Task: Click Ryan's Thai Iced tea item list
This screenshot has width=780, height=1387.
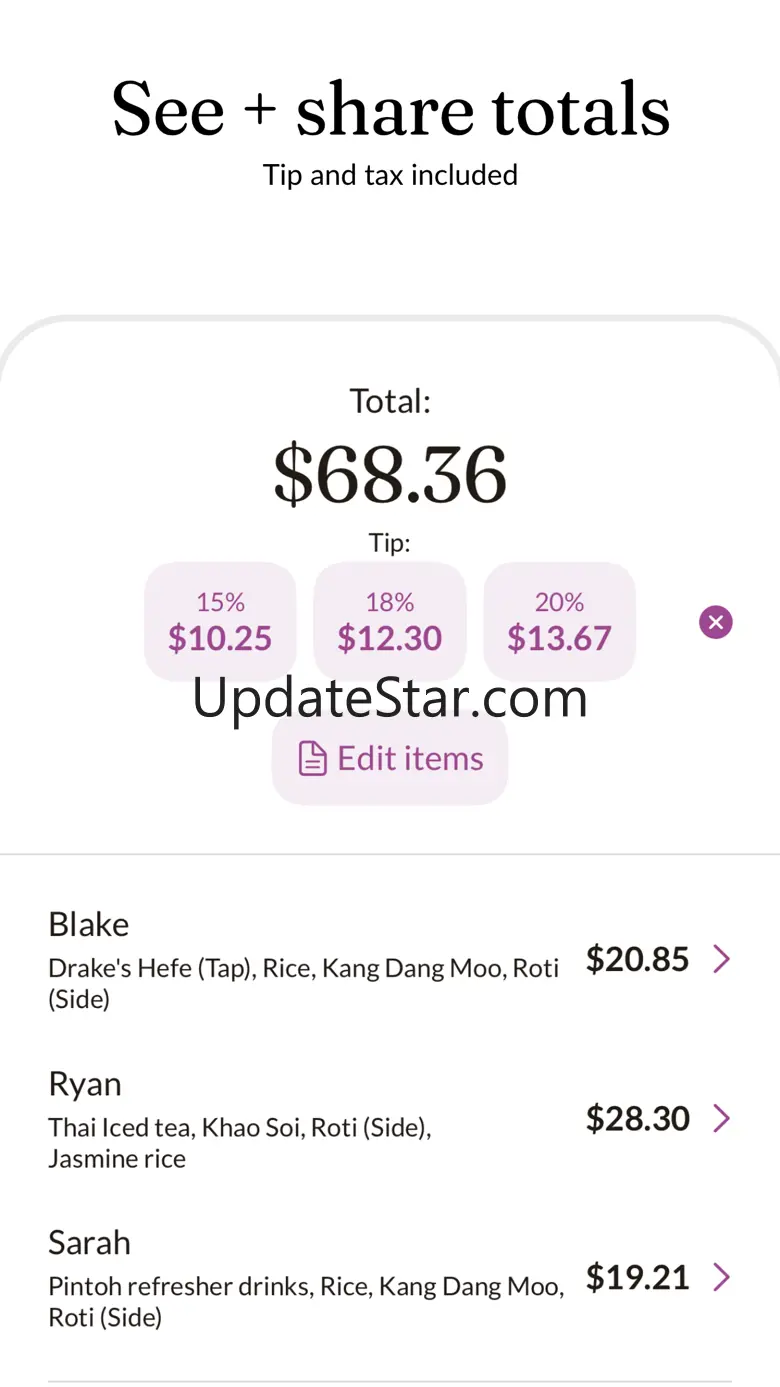Action: pos(240,1144)
